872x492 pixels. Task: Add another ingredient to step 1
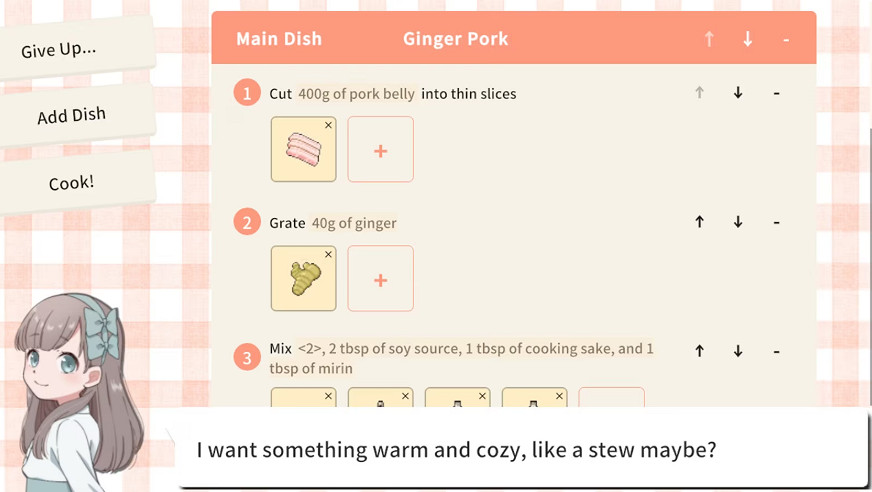point(380,150)
